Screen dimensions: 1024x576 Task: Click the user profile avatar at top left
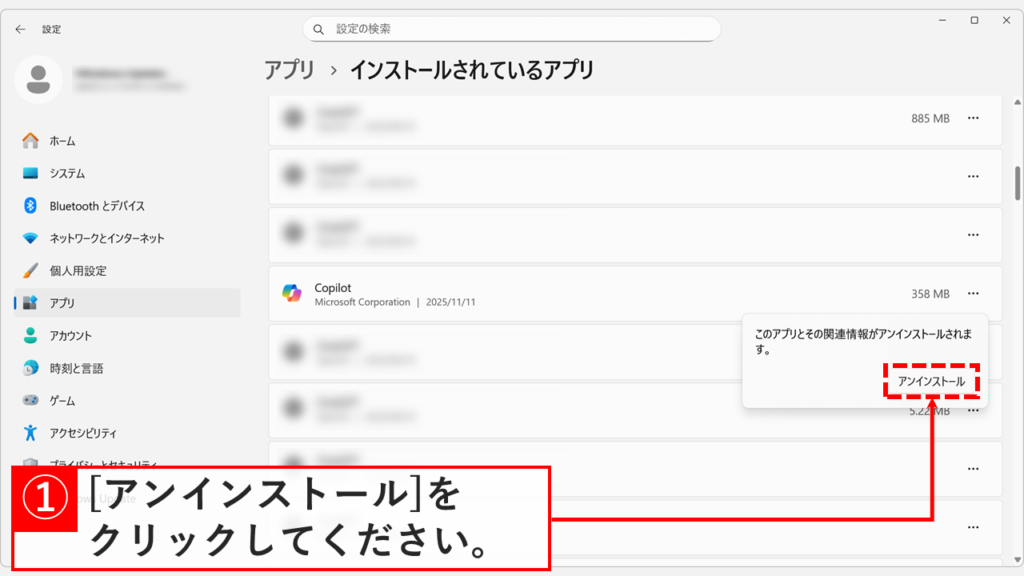(x=38, y=78)
